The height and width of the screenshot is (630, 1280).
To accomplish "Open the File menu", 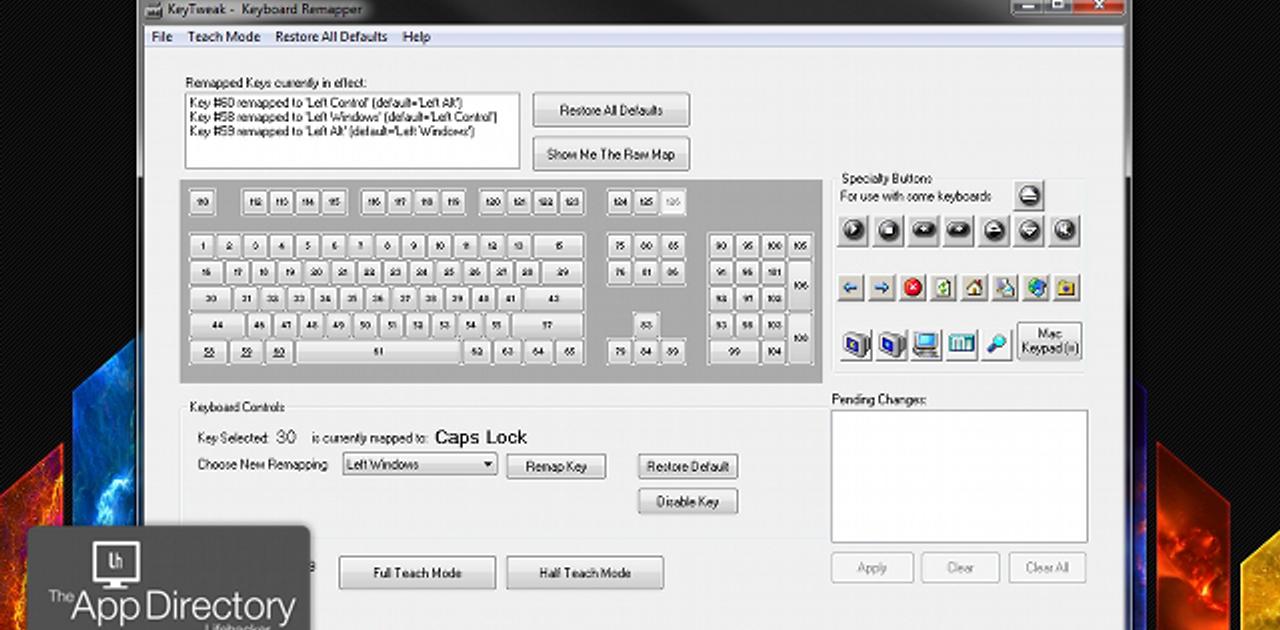I will pyautogui.click(x=162, y=37).
